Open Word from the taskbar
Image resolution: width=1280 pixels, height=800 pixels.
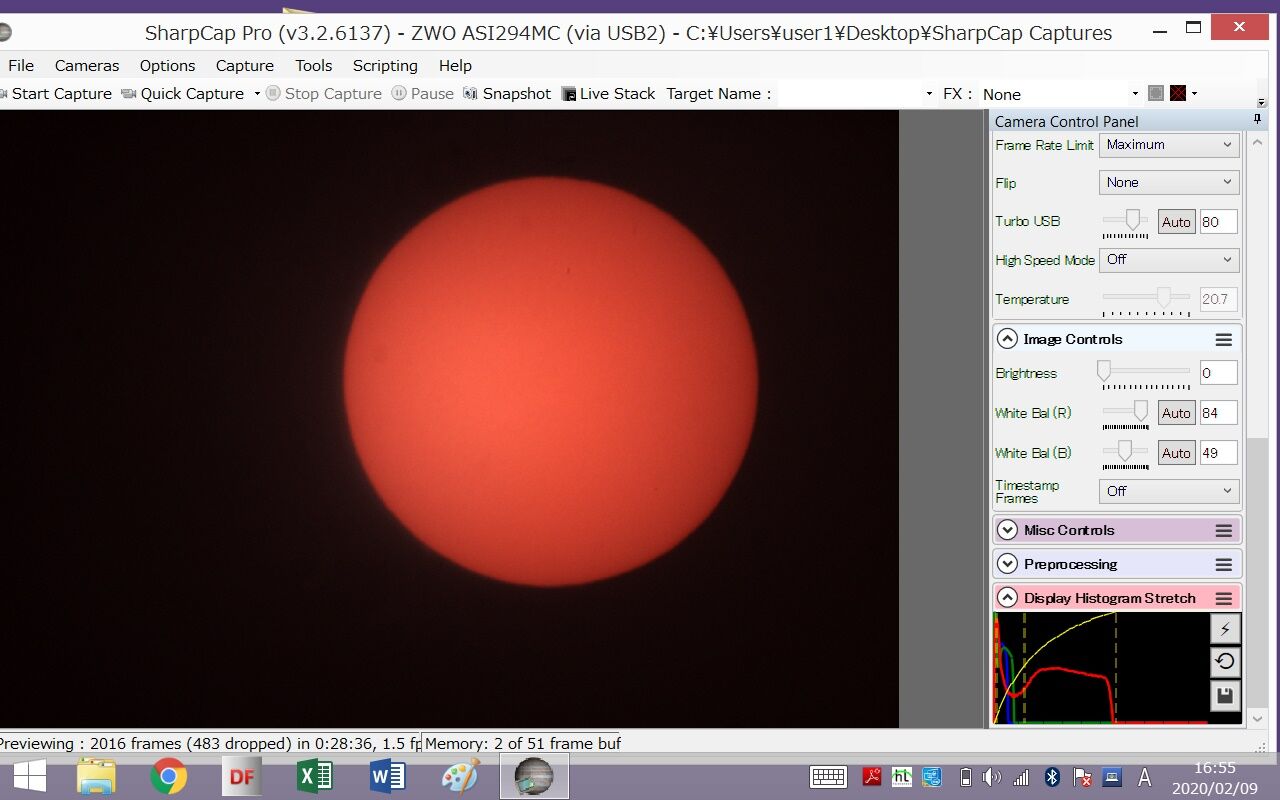387,776
